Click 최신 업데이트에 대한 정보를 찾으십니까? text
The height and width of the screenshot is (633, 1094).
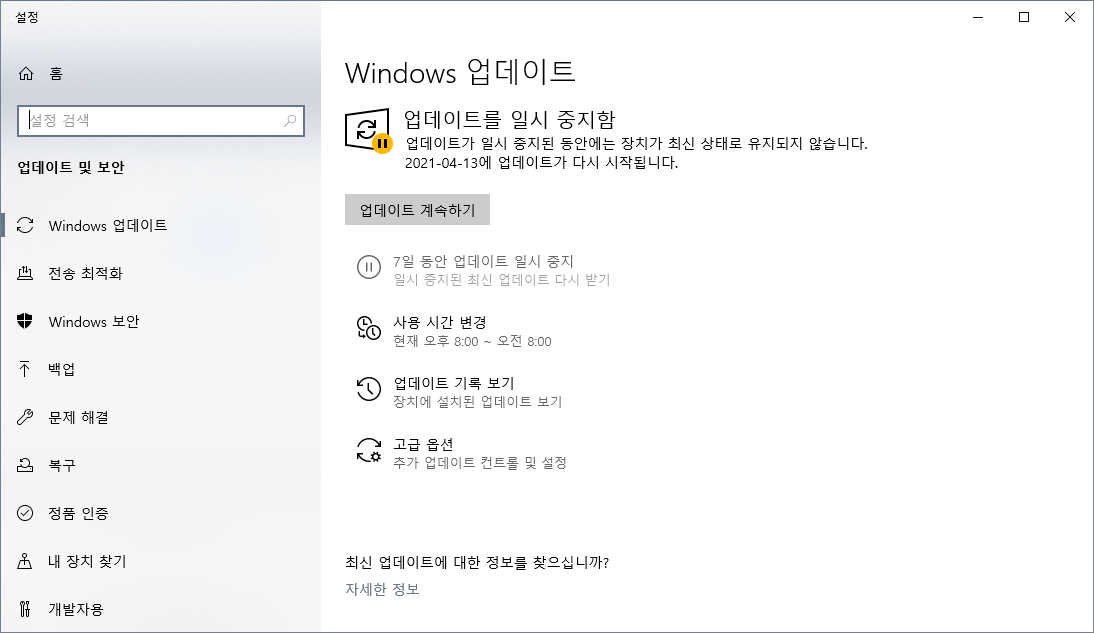(x=477, y=563)
